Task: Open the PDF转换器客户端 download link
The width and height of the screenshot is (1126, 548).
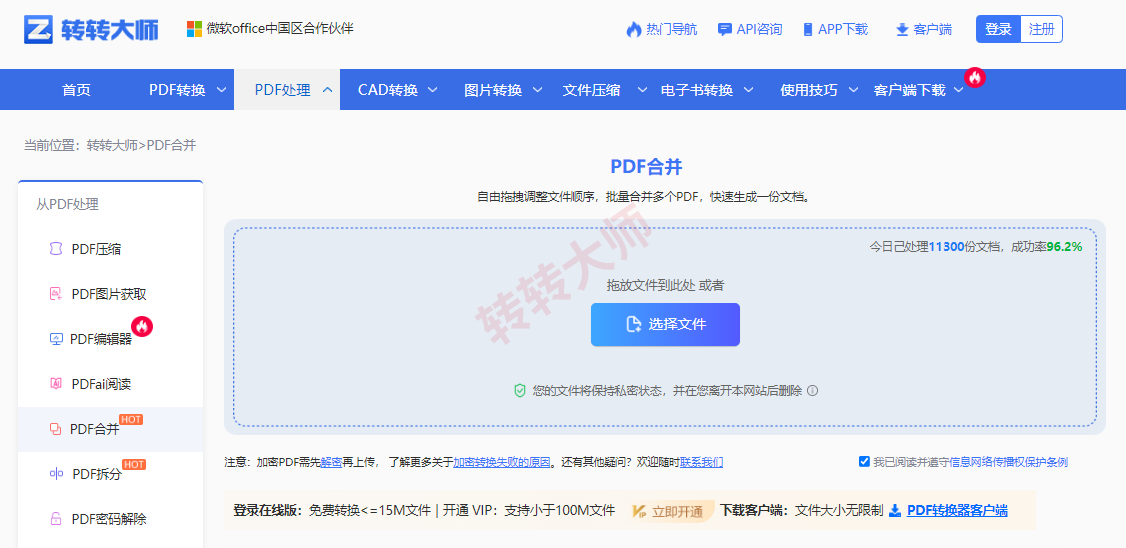Action: (957, 511)
